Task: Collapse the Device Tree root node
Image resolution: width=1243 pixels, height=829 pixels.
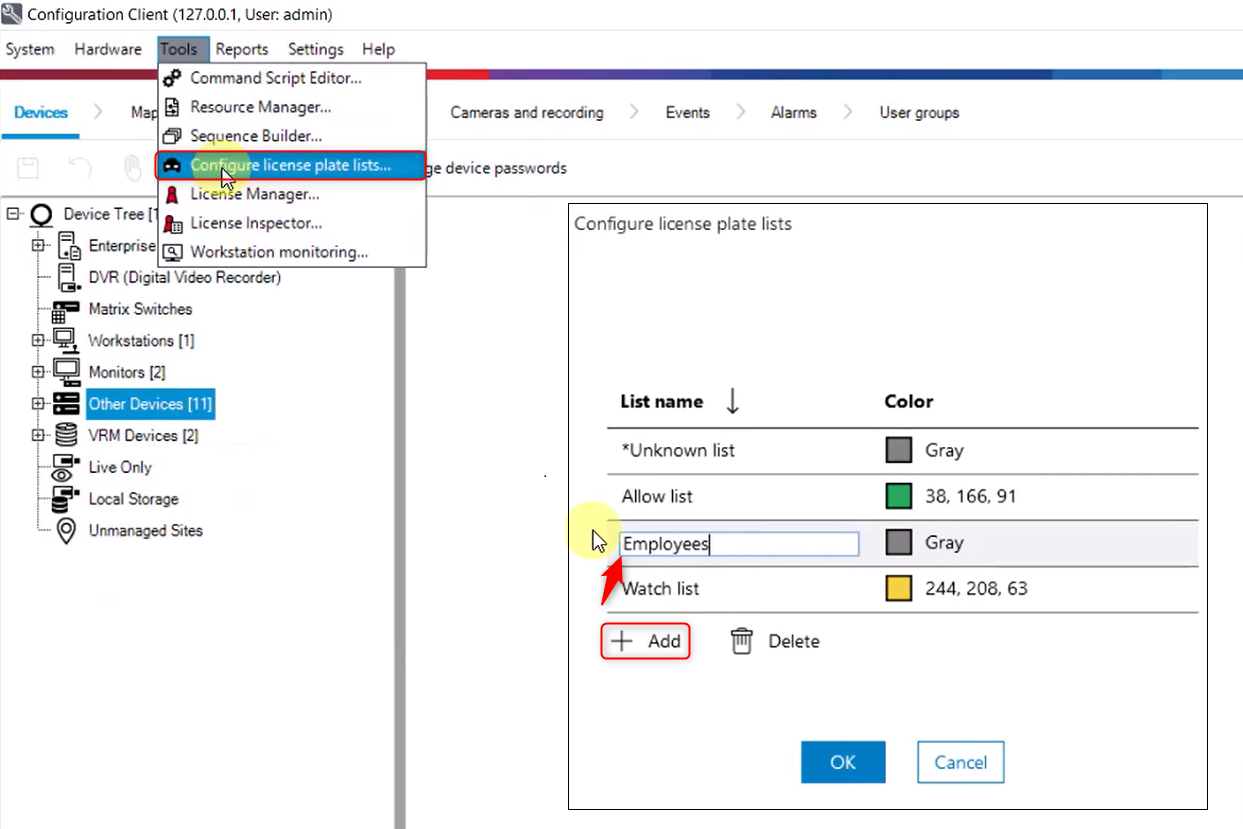Action: [13, 214]
